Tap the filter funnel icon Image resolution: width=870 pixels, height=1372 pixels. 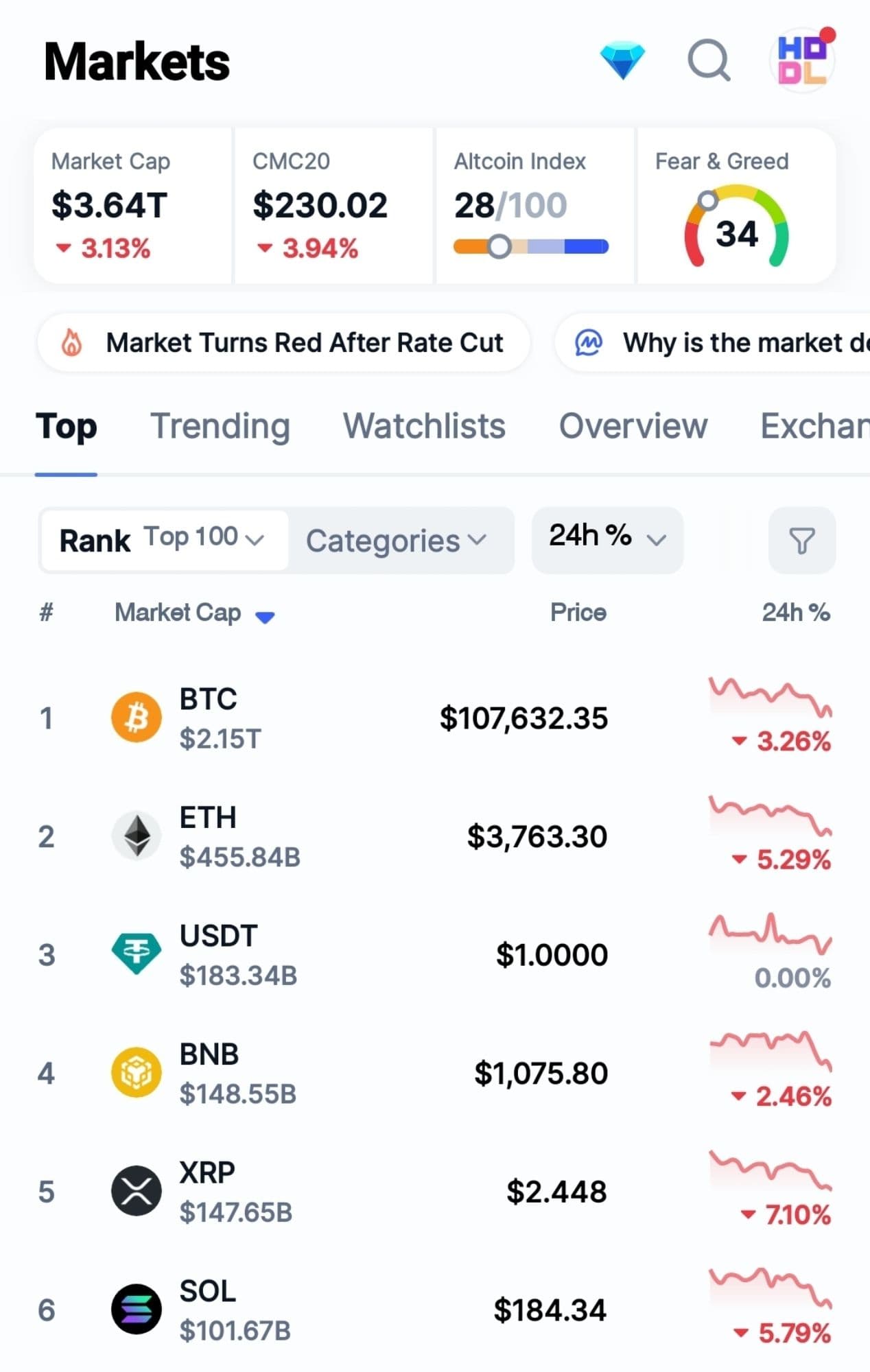click(x=801, y=541)
